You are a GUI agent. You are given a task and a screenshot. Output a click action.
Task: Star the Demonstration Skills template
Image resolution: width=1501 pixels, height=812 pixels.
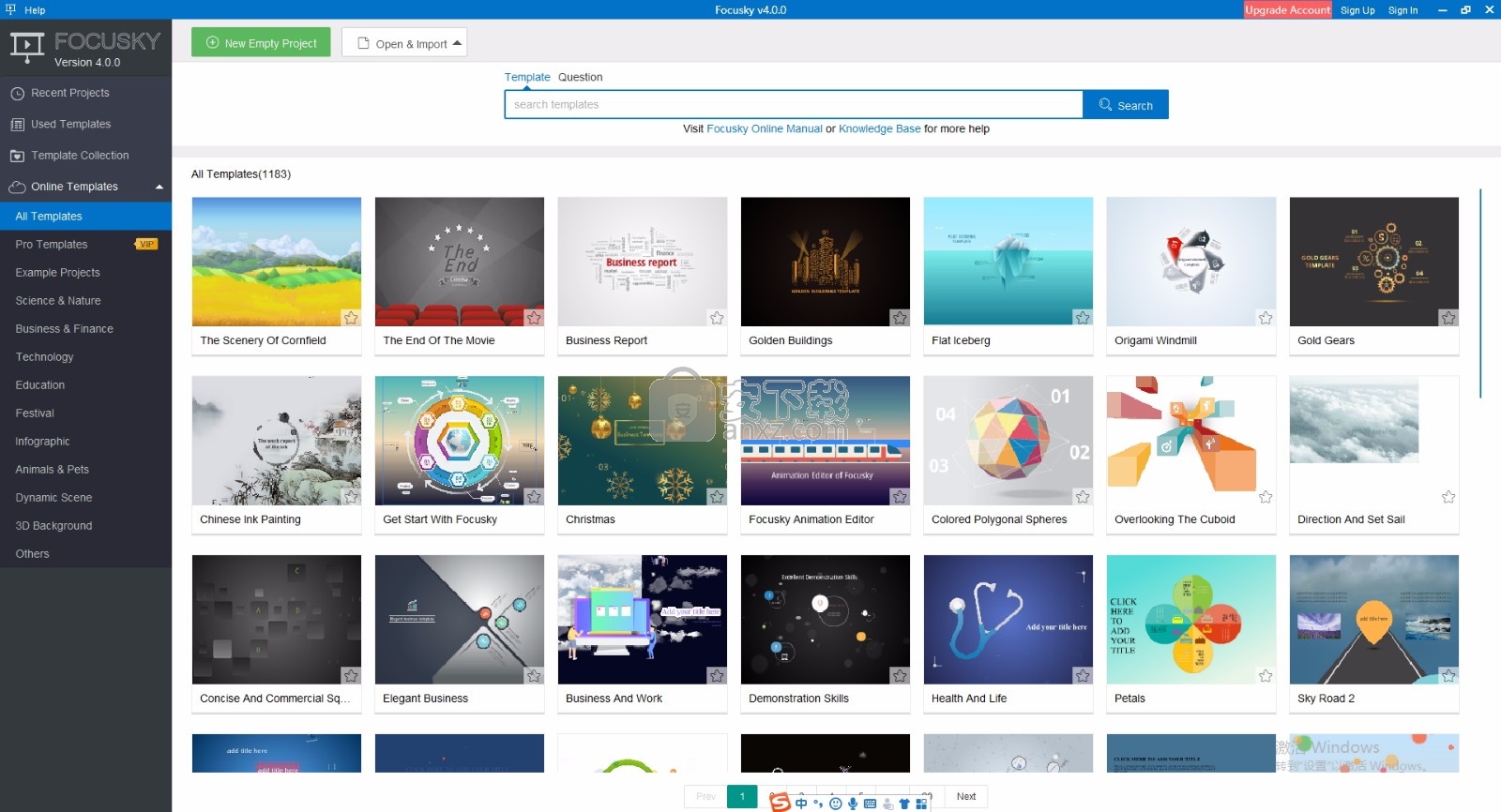900,676
